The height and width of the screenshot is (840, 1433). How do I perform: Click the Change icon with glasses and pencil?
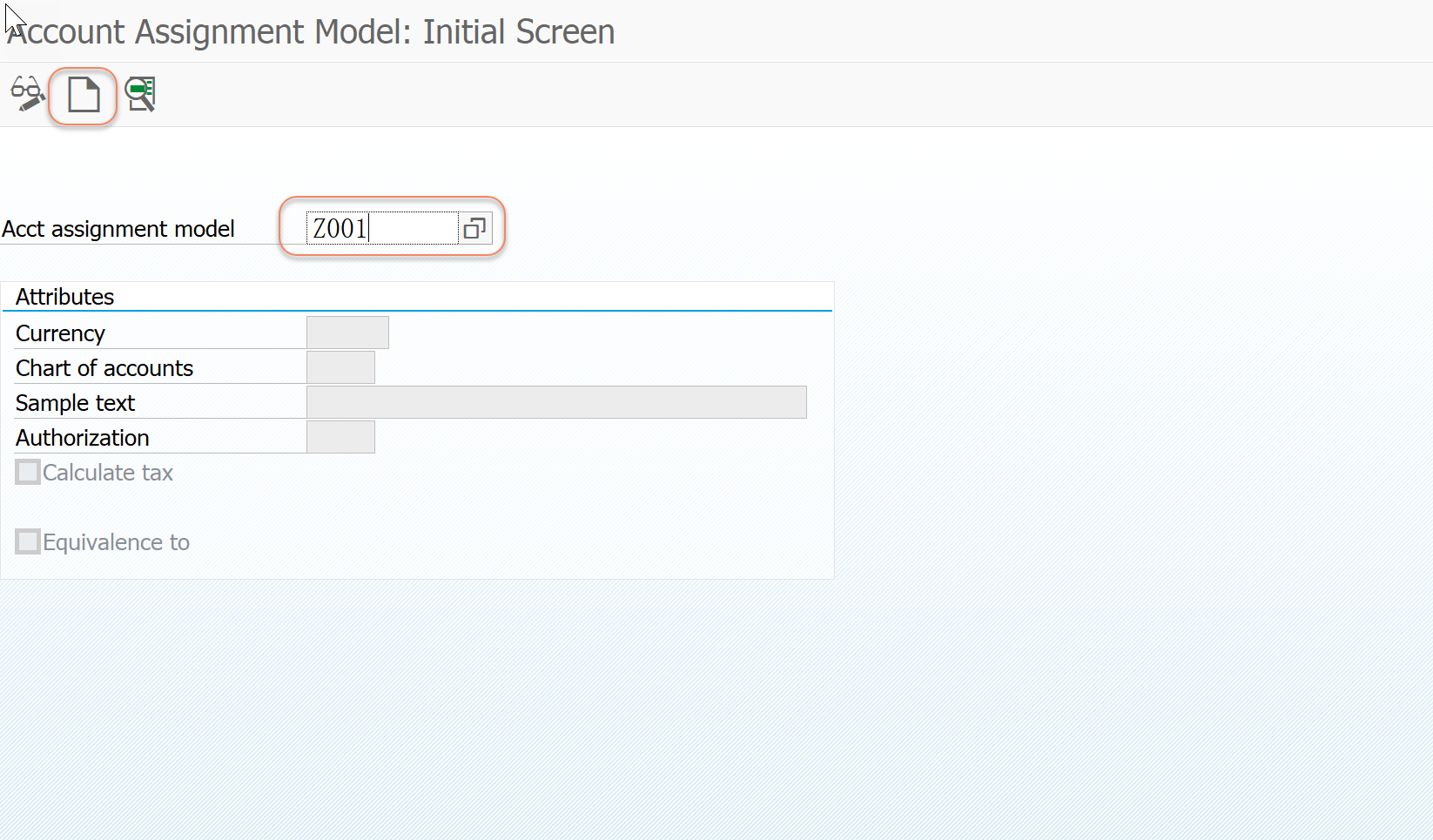[27, 94]
